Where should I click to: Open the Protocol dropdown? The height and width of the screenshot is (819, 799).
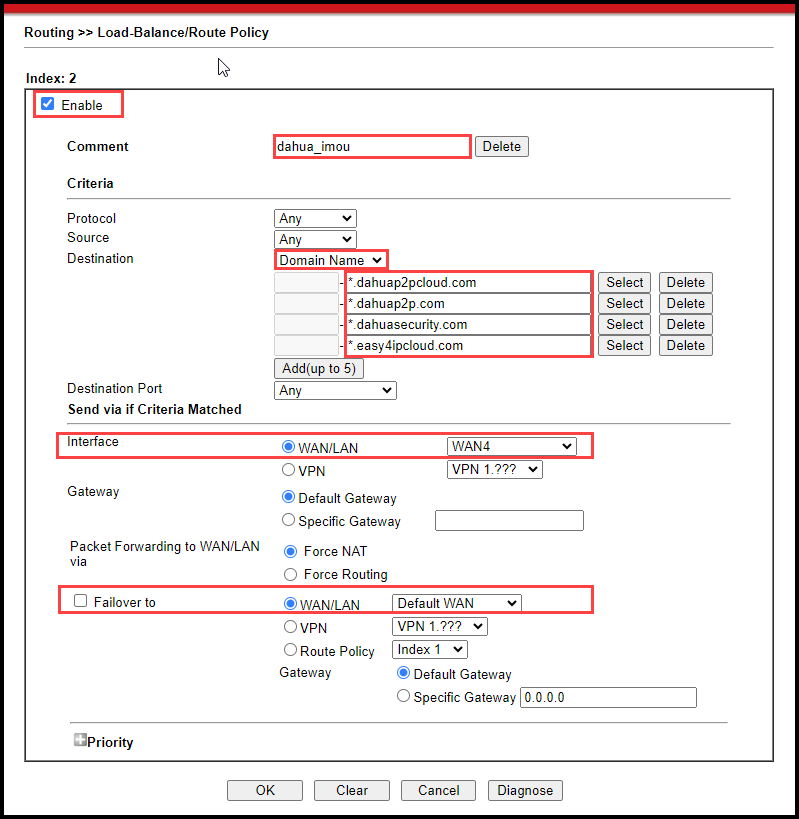pyautogui.click(x=315, y=218)
